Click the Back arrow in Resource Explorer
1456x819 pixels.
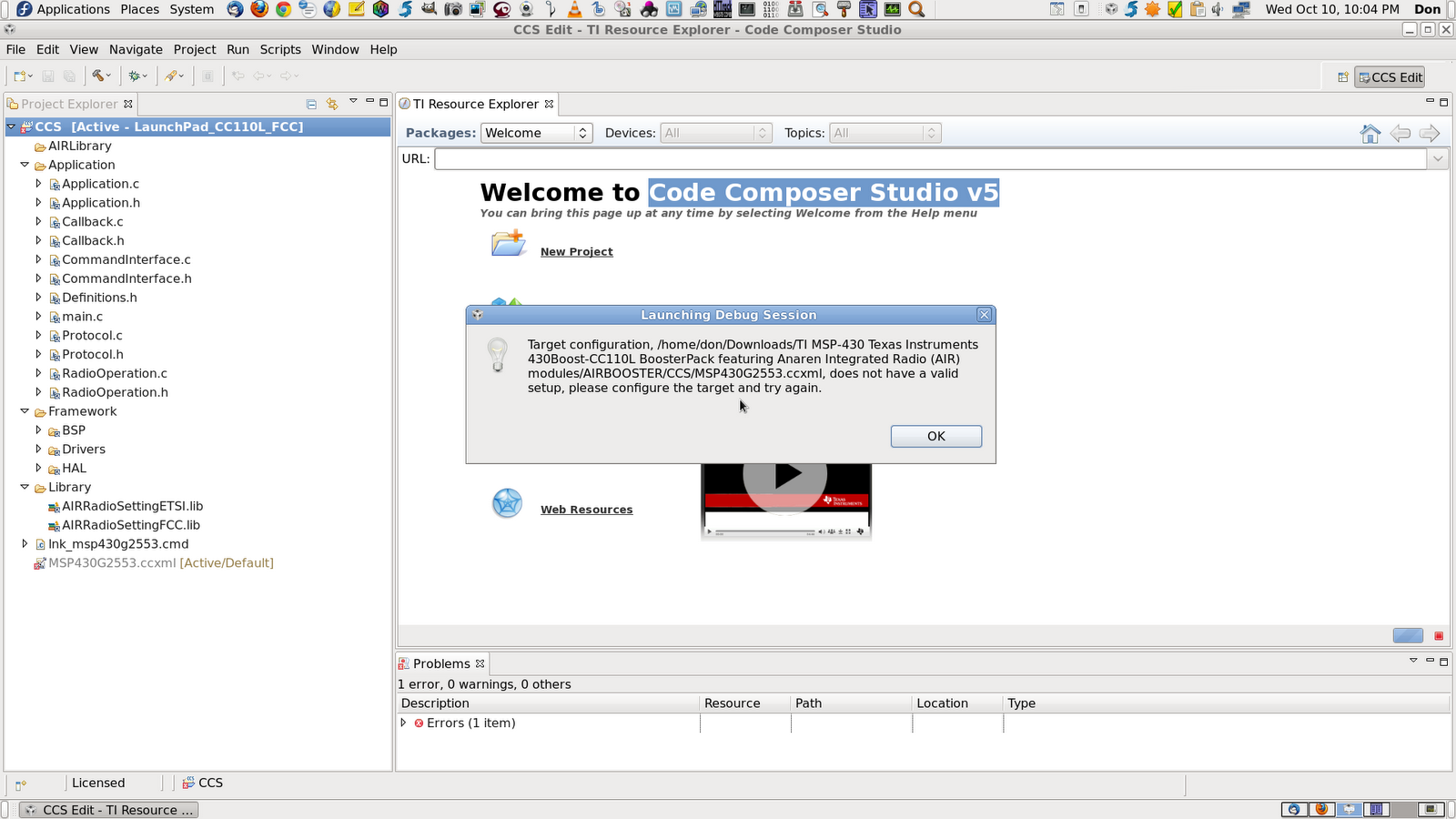[x=1400, y=134]
